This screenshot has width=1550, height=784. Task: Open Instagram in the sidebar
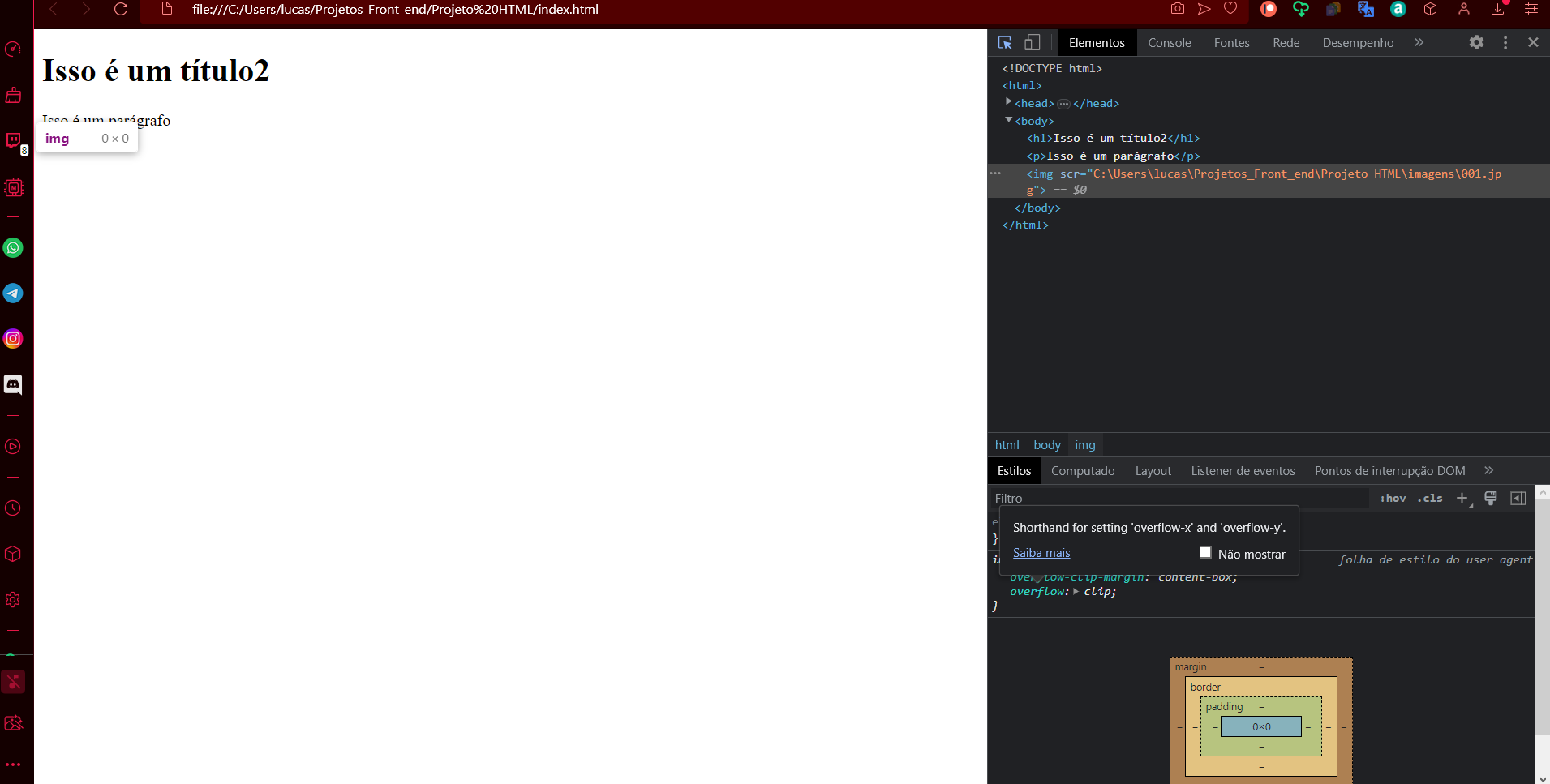tap(13, 339)
